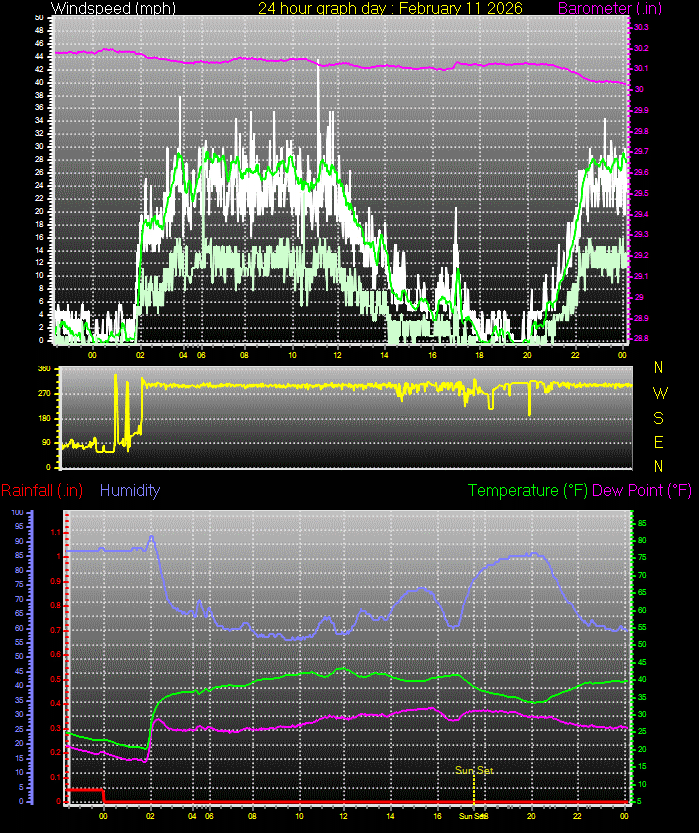Screen dimensions: 699x833
Task: Click the wind direction 'W' label
Action: coord(660,393)
